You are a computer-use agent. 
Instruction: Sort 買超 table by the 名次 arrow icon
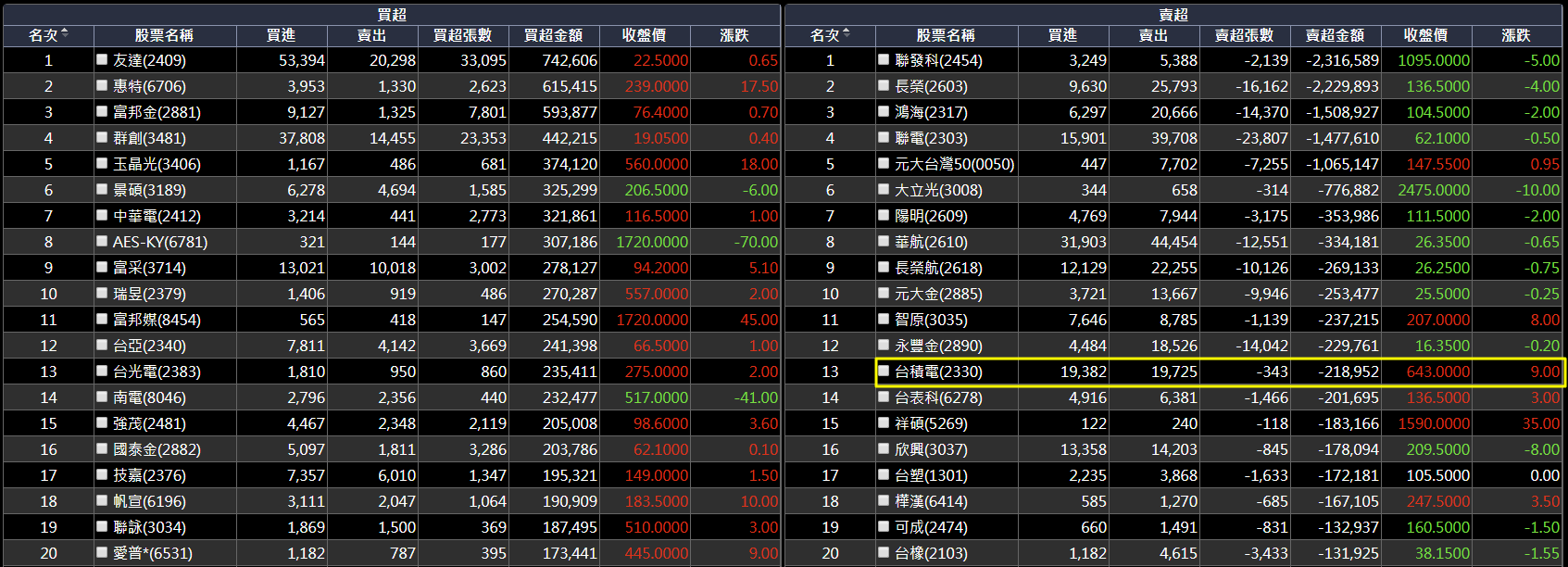(x=65, y=34)
